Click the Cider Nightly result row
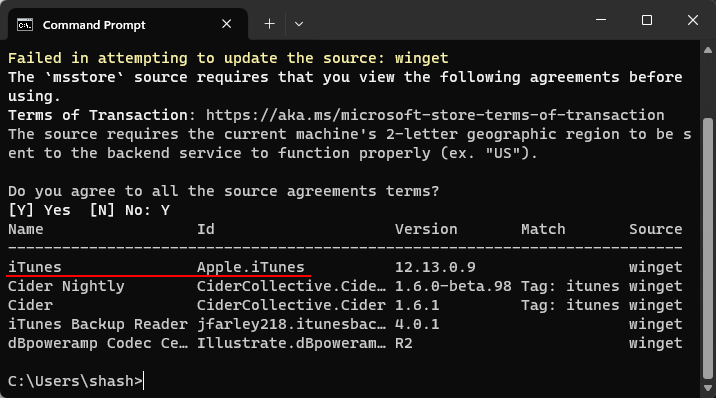 345,286
